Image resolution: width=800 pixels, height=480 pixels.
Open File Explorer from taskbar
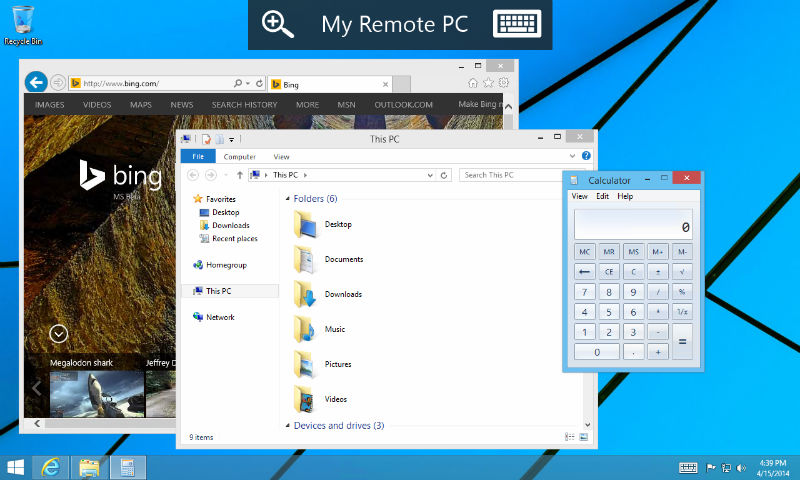coord(89,467)
